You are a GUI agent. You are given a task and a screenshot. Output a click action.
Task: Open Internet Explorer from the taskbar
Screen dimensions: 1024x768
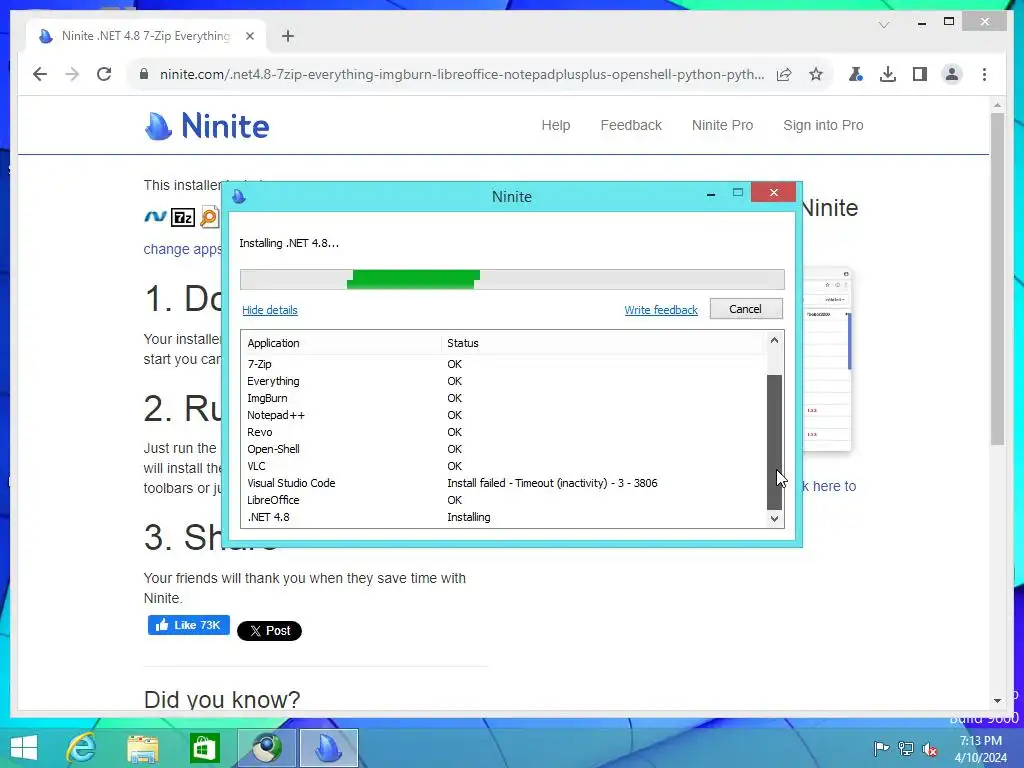[81, 748]
